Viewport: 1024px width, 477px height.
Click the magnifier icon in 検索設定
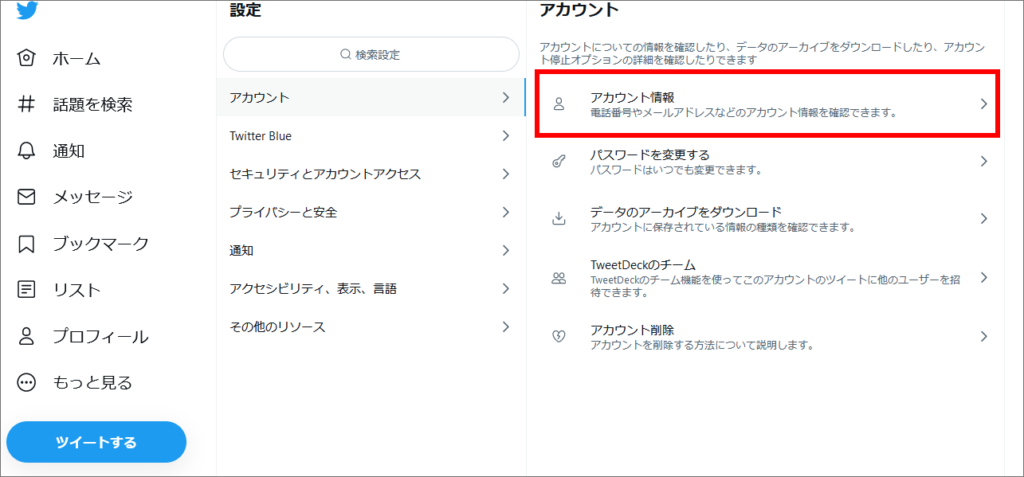[347, 56]
